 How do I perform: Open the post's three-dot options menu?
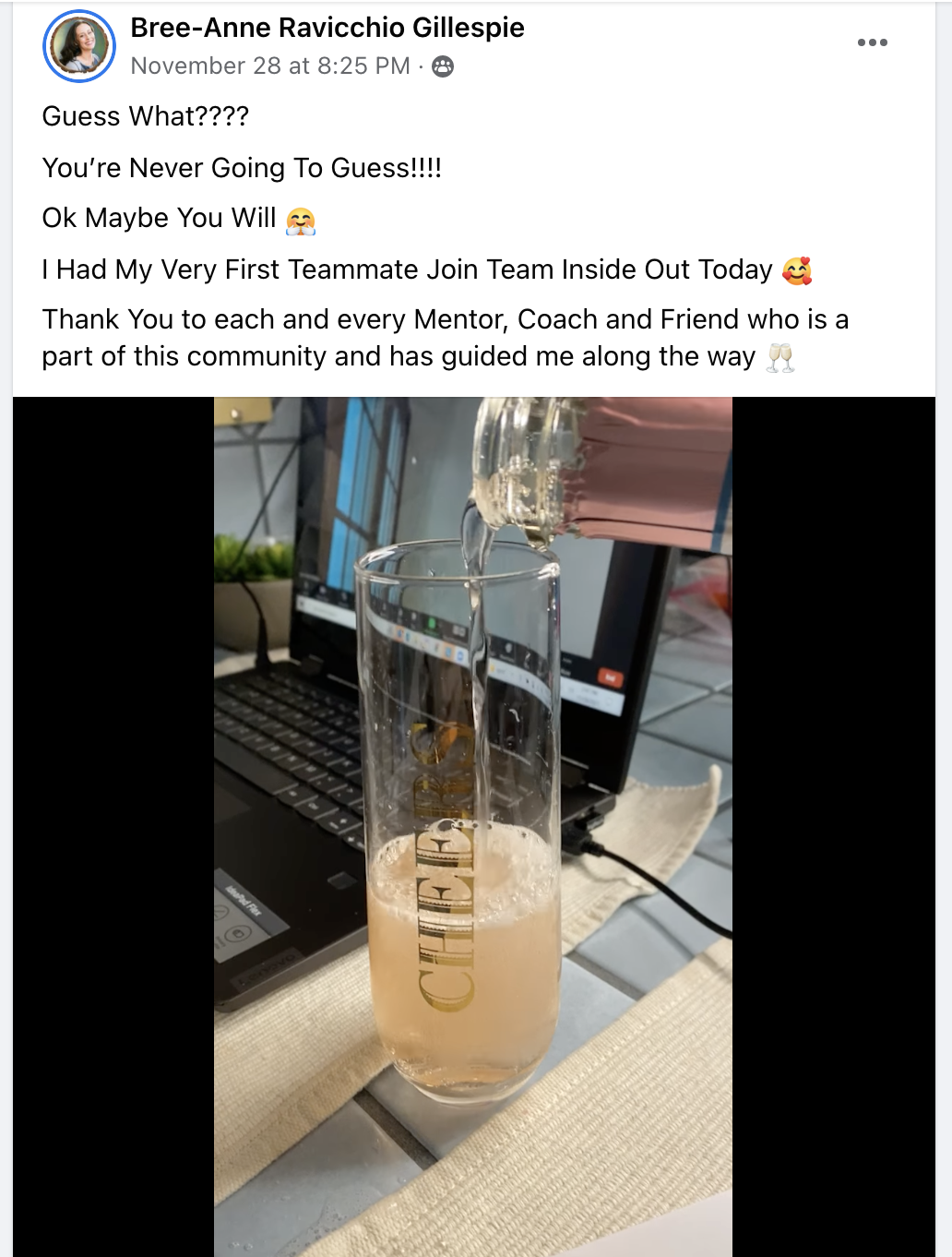click(872, 42)
